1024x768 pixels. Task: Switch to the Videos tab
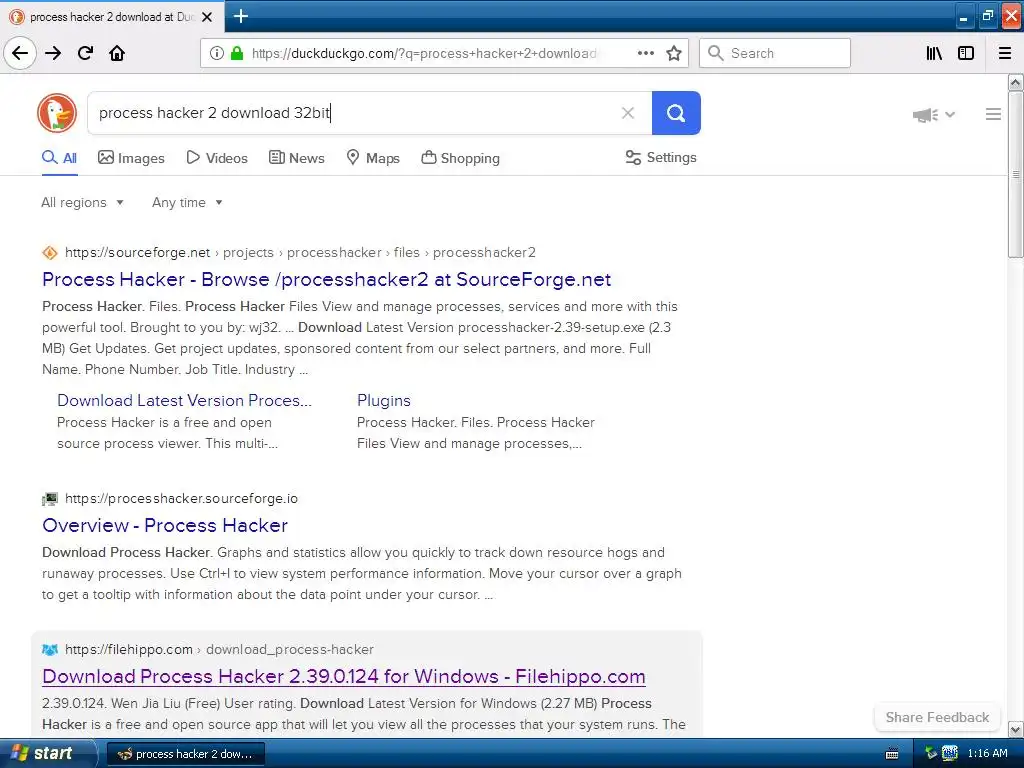(217, 158)
